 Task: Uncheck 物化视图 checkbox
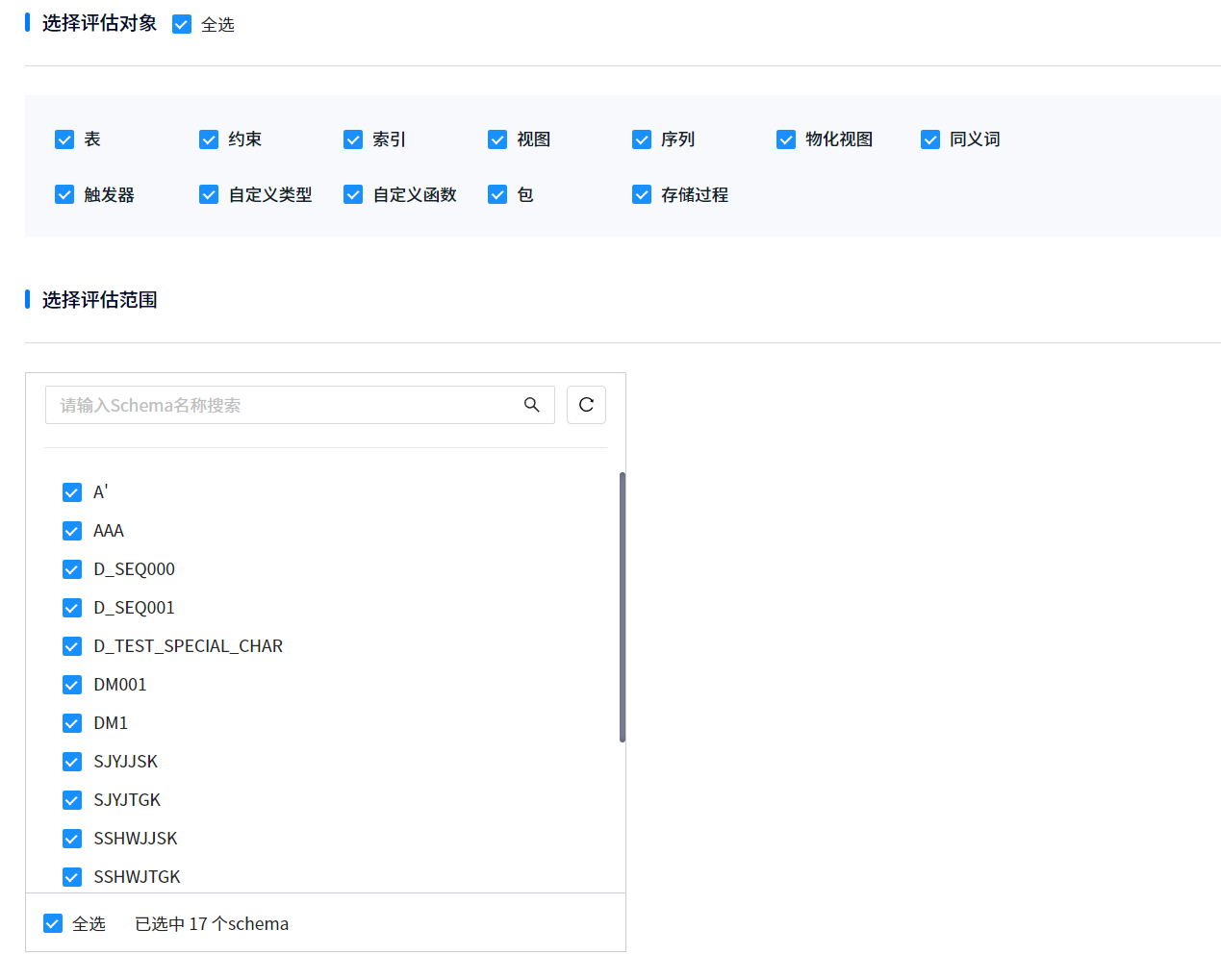tap(786, 139)
